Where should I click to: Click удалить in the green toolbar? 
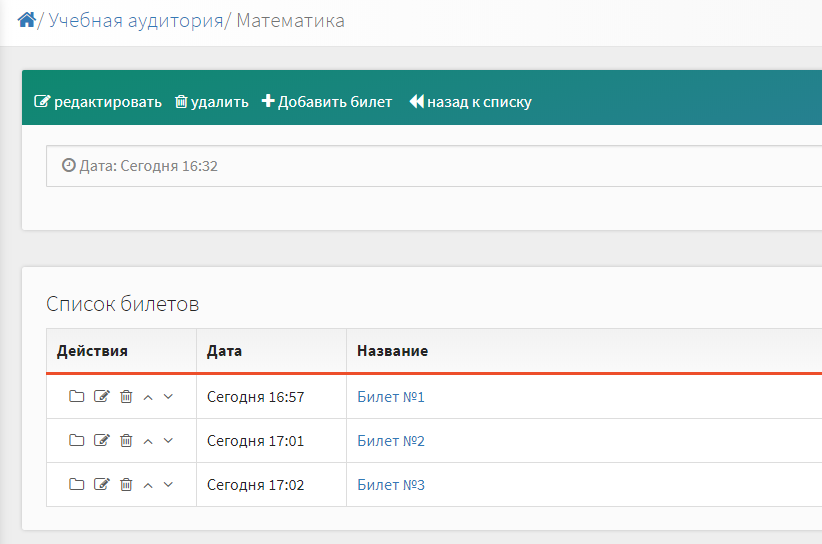212,102
